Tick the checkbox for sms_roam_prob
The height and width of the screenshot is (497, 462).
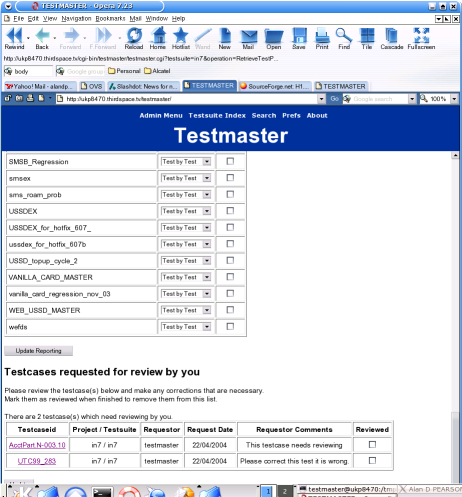[x=230, y=194]
